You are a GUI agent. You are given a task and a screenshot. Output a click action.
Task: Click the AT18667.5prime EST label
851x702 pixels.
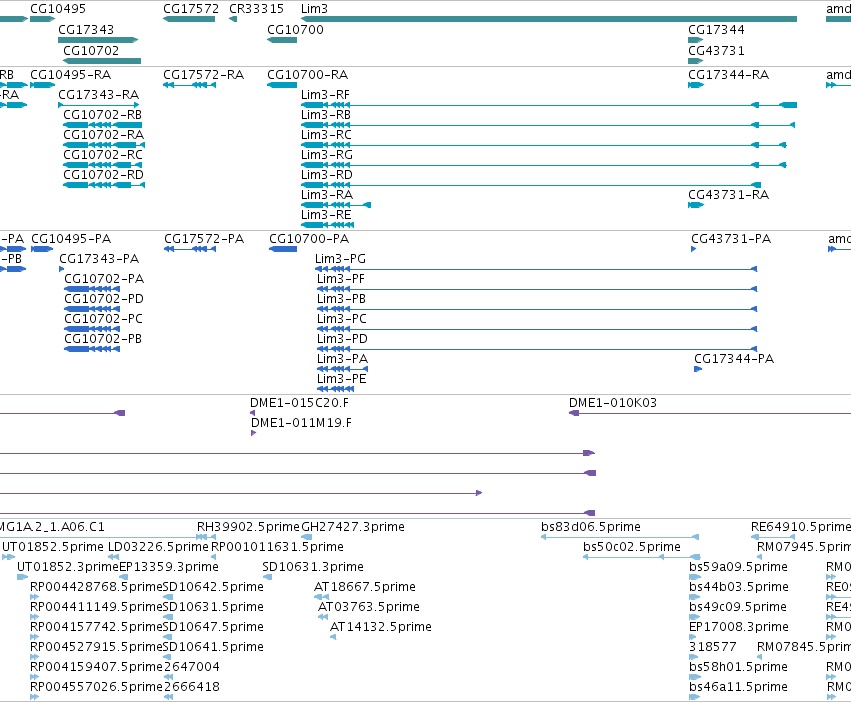365,587
